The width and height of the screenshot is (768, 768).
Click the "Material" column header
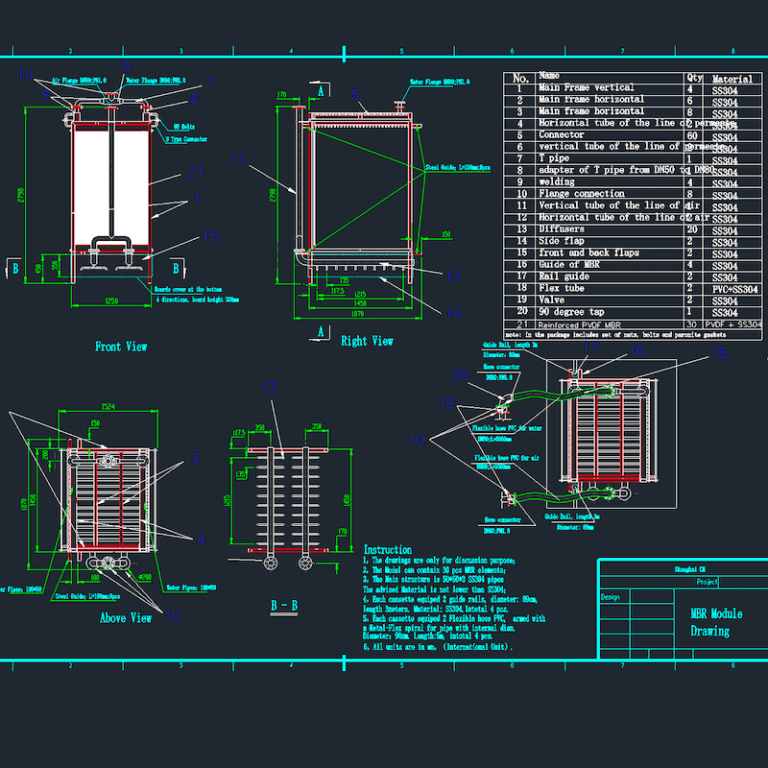[x=732, y=79]
